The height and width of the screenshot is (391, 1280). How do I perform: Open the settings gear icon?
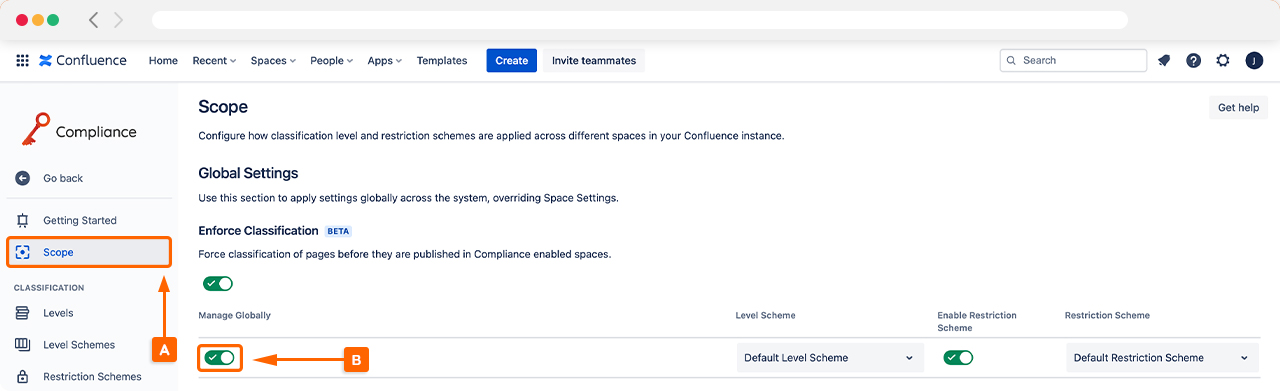1223,60
